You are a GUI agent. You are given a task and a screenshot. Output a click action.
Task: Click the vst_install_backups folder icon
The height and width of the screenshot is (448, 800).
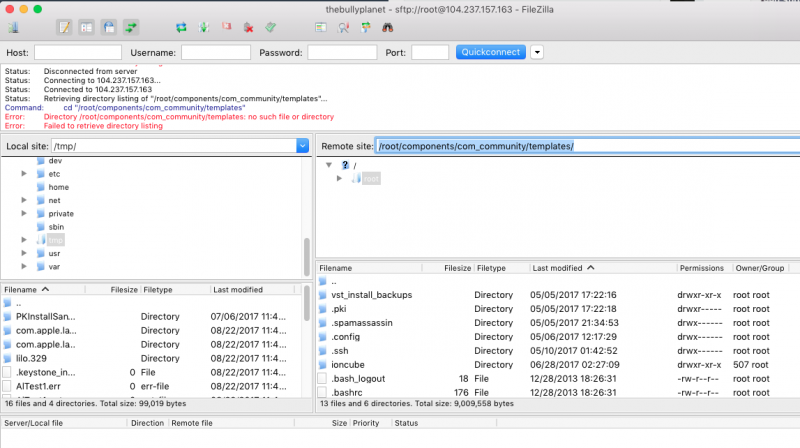(x=322, y=295)
